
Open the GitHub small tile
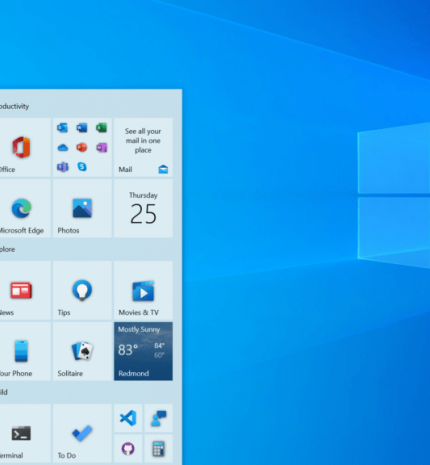[x=128, y=449]
